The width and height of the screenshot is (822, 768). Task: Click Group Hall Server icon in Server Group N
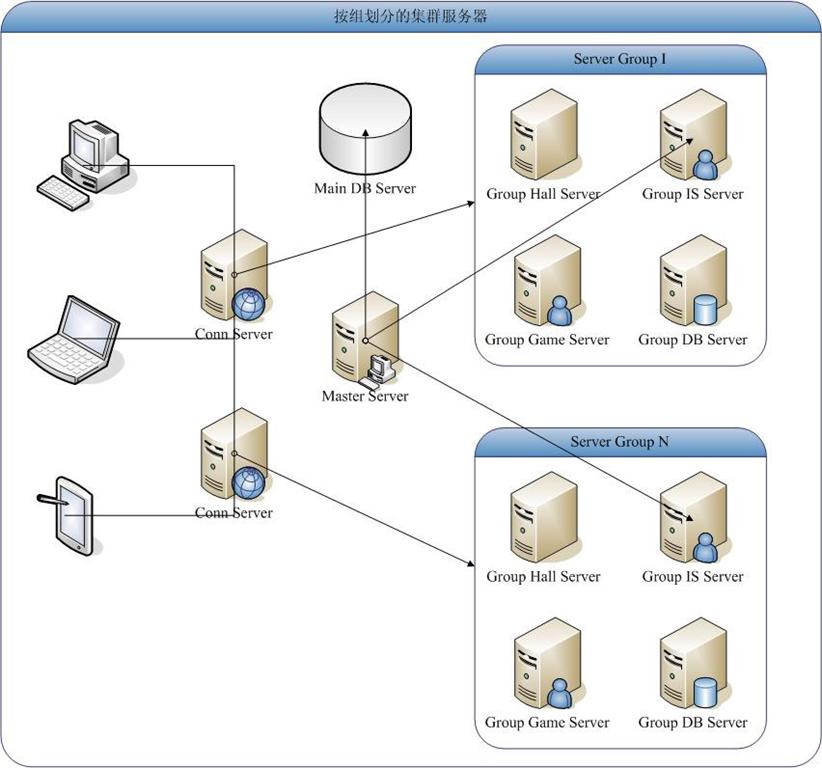pos(544,517)
